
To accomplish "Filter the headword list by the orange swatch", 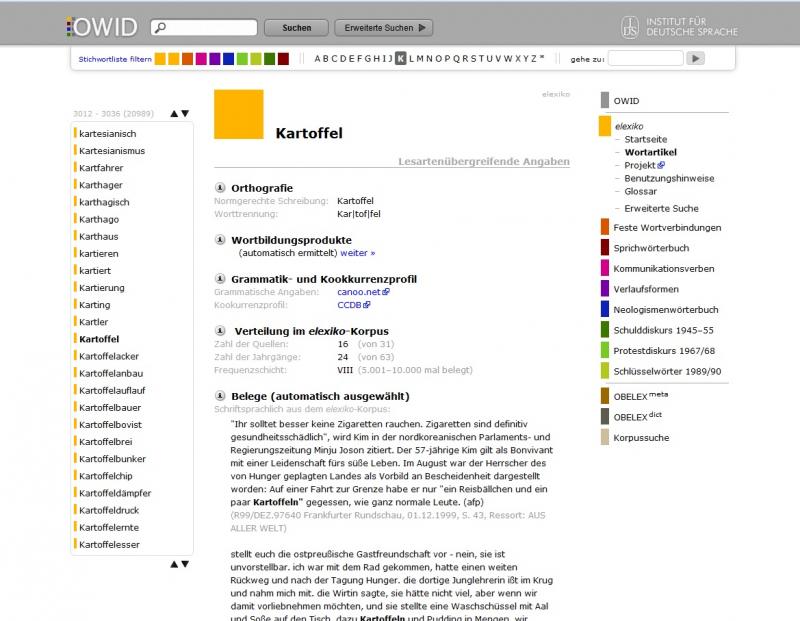I will point(187,59).
